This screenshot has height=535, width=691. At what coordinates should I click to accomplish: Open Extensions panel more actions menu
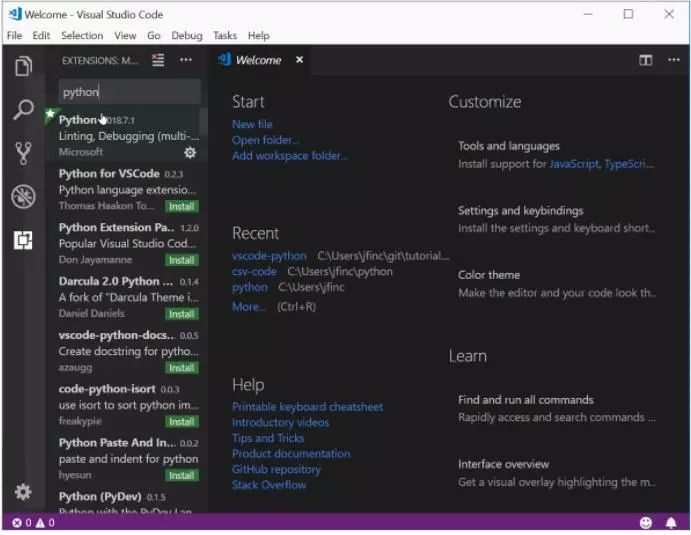pyautogui.click(x=186, y=59)
